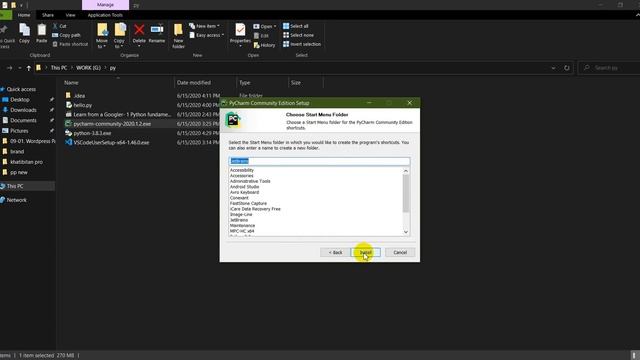Viewport: 640px width, 360px height.
Task: Select the Learn from a Googler file
Action: tap(122, 115)
